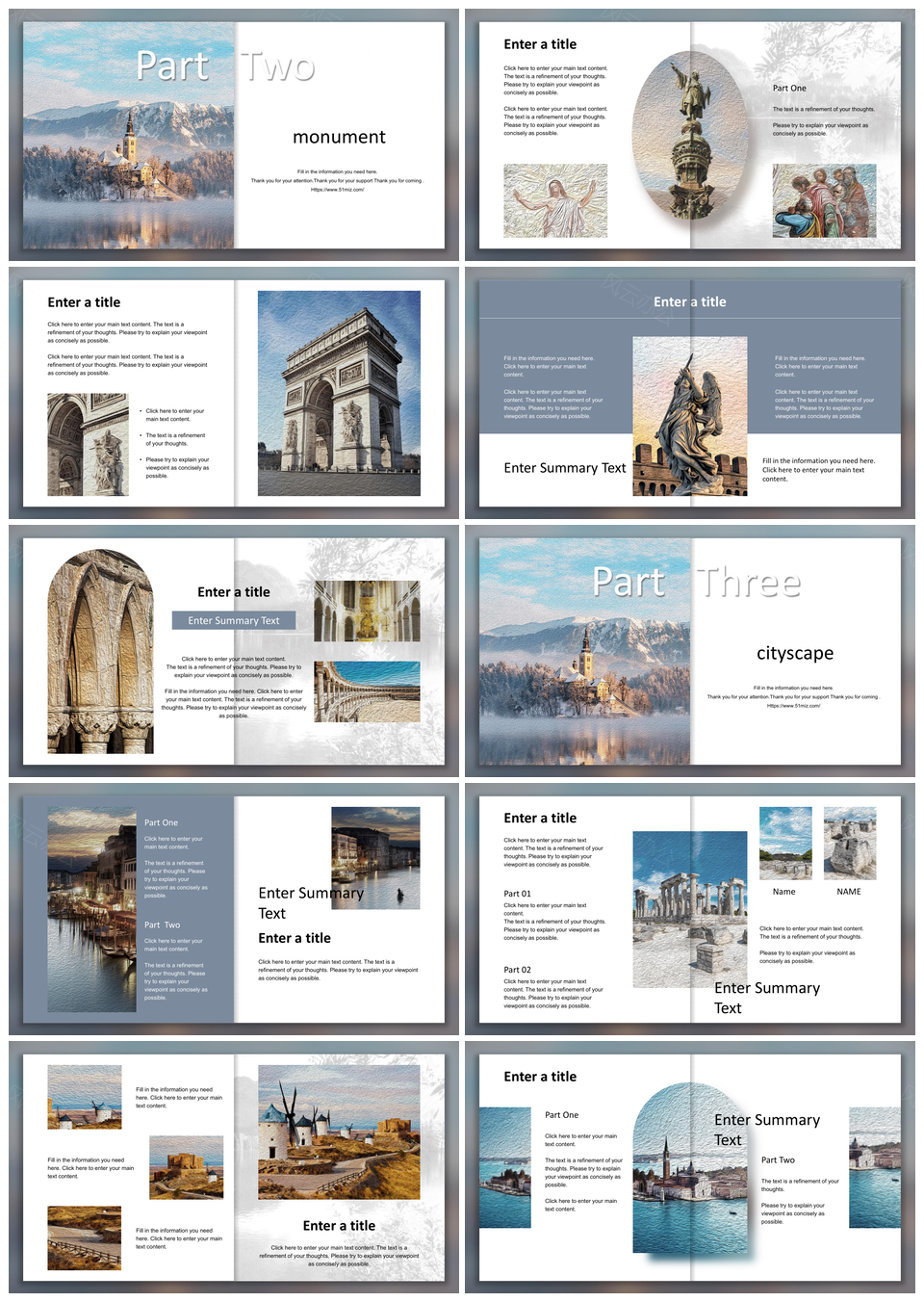Select the narrow Venice strip photo right of "Part Two"

tap(875, 1167)
